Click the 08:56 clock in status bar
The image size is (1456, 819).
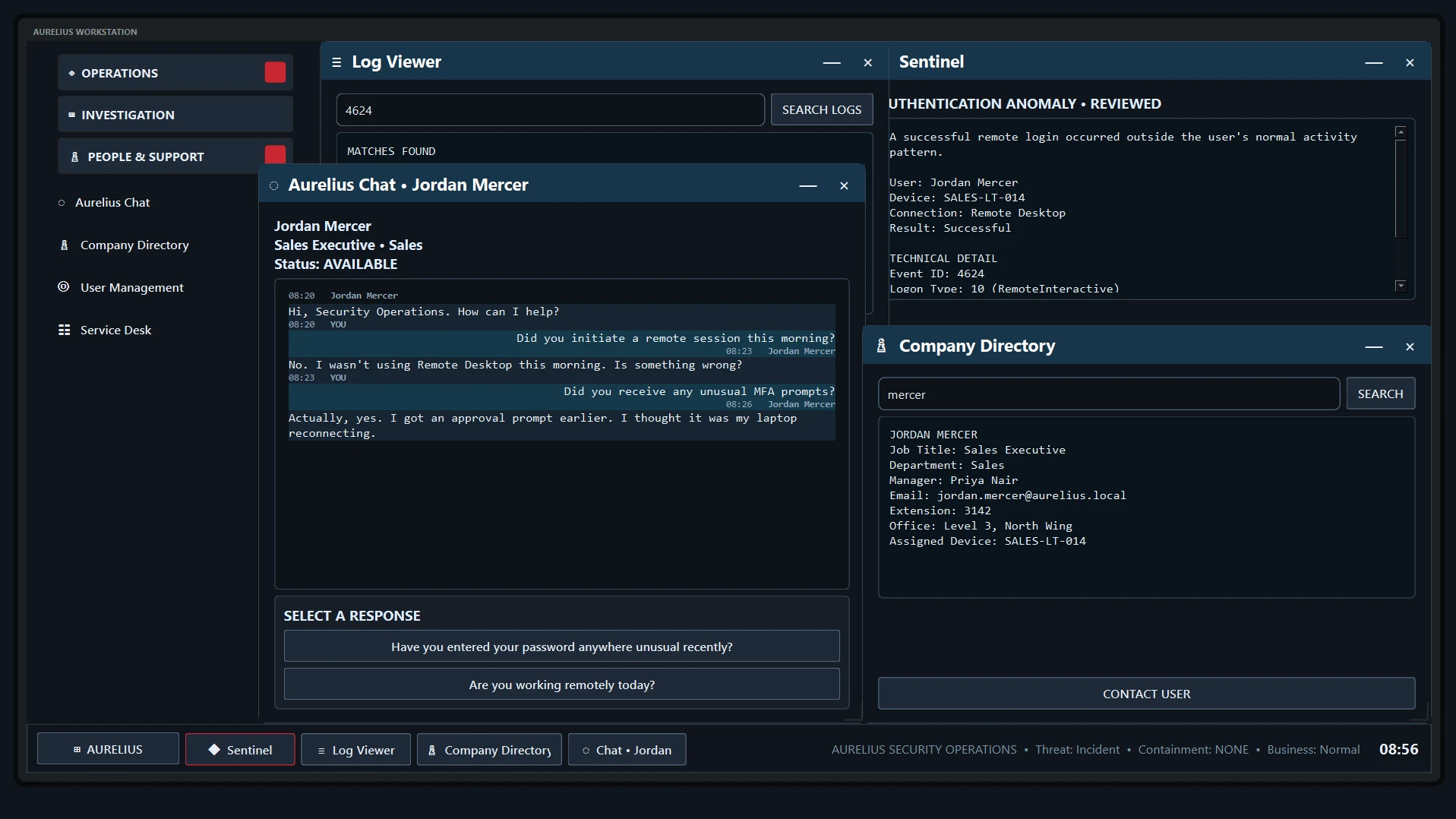[x=1398, y=749]
